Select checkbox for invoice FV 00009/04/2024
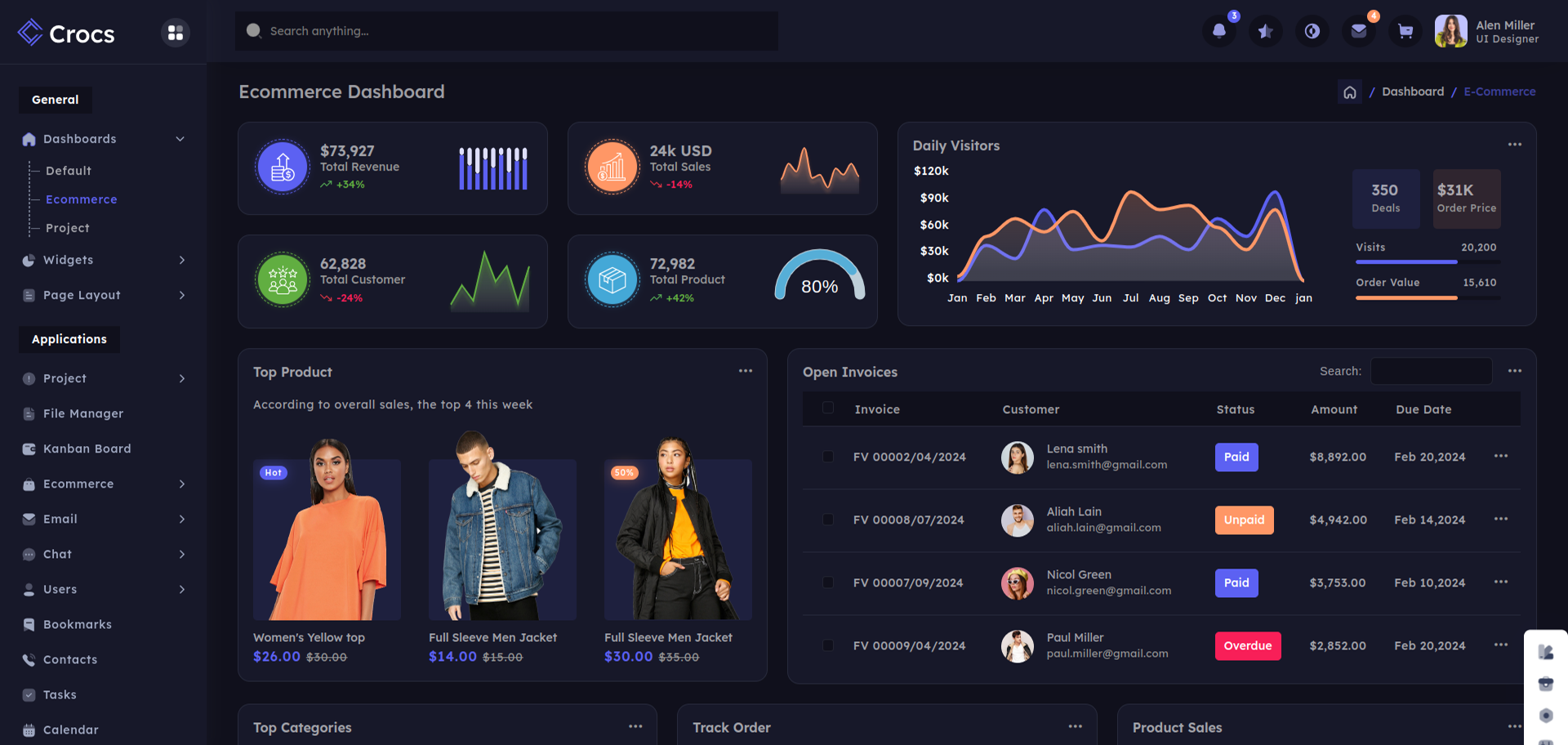 (828, 645)
